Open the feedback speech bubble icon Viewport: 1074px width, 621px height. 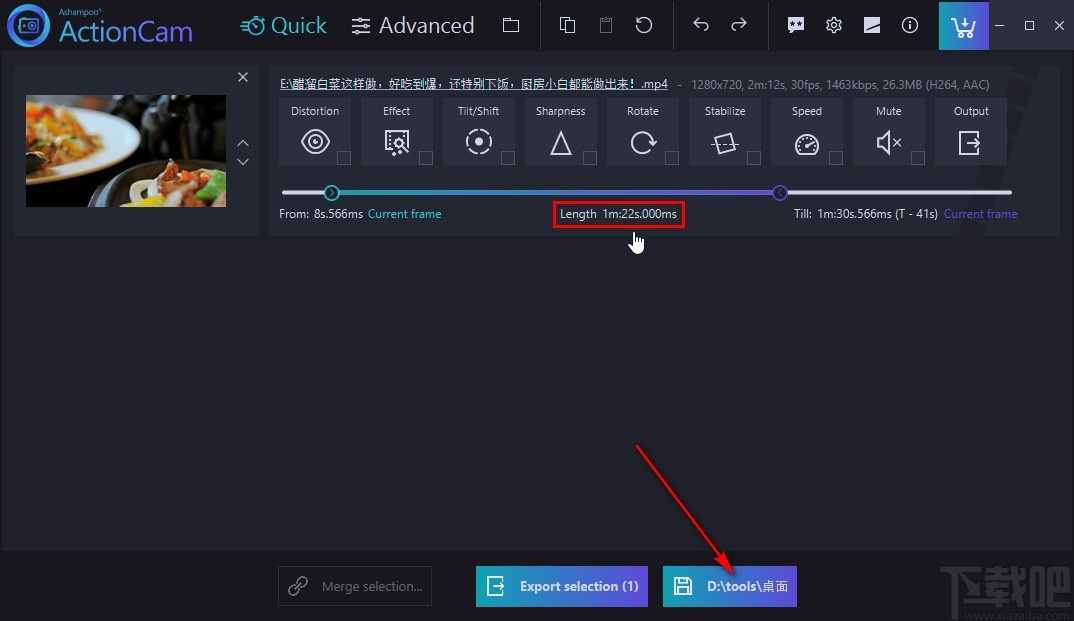pos(795,25)
